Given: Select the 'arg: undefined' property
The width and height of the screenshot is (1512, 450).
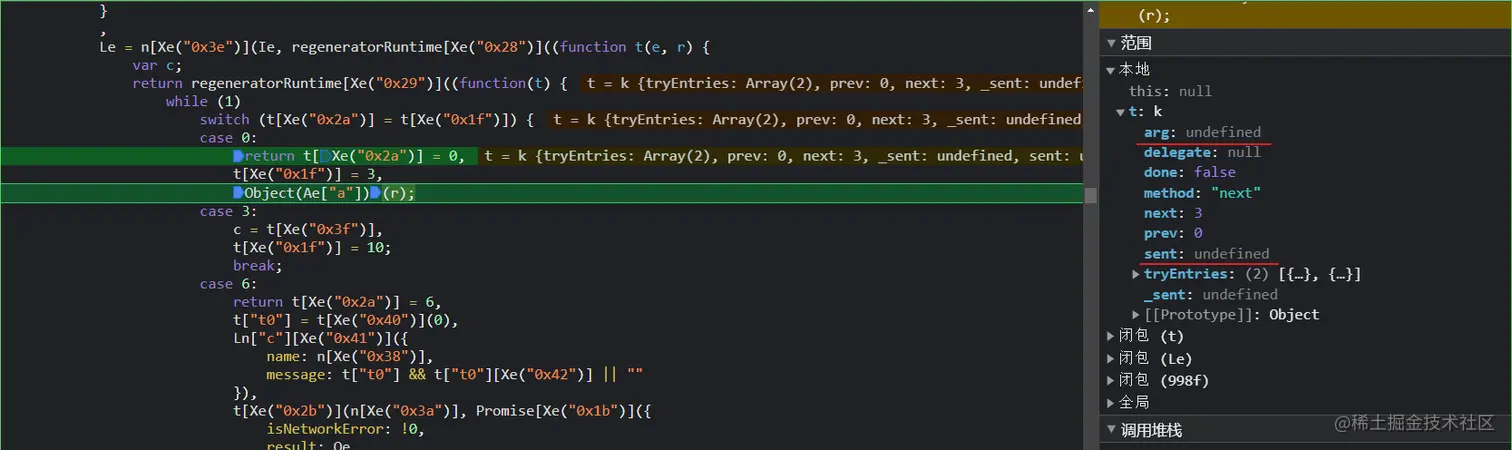Looking at the screenshot, I should pos(1202,132).
